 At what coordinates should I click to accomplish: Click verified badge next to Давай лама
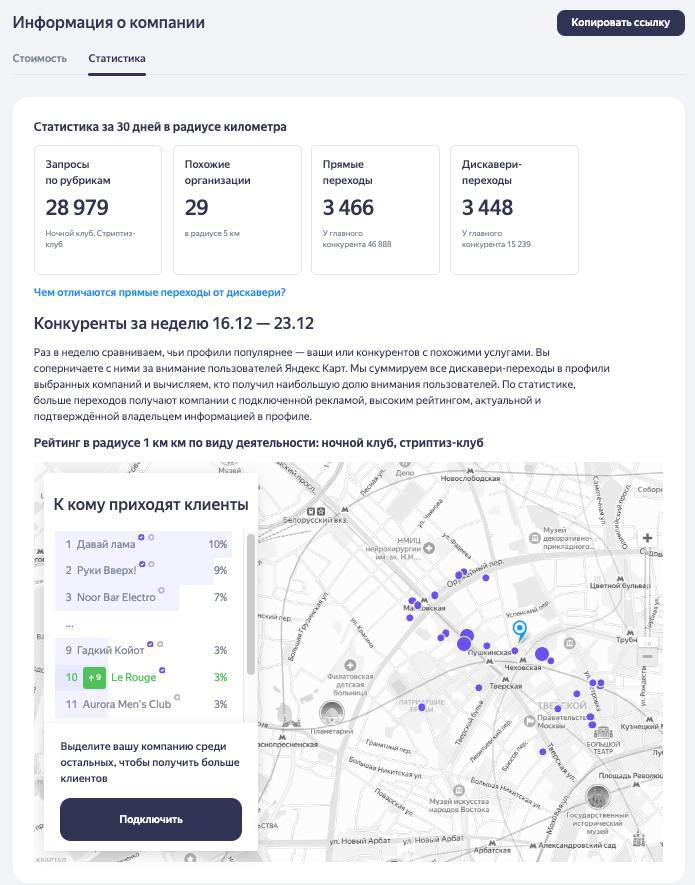click(x=142, y=537)
